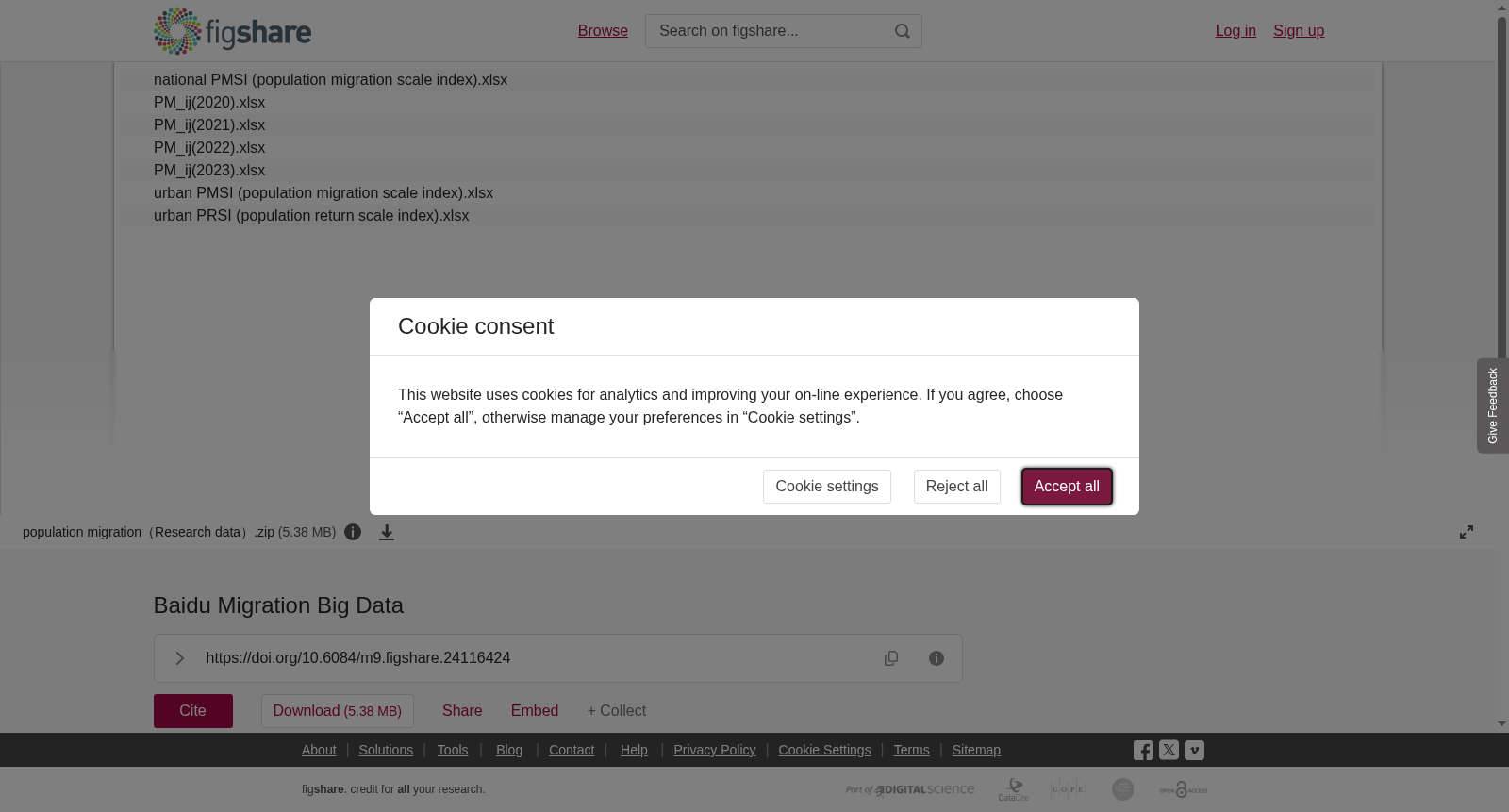Select PM_ij(2023).xlsx file row
This screenshot has width=1509, height=812.
coord(747,171)
